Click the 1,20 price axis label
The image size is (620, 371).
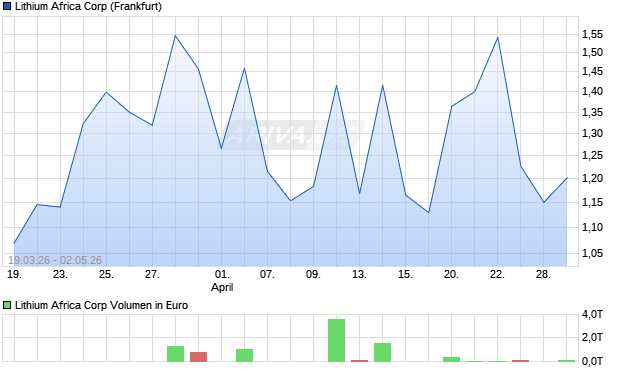pyautogui.click(x=592, y=178)
